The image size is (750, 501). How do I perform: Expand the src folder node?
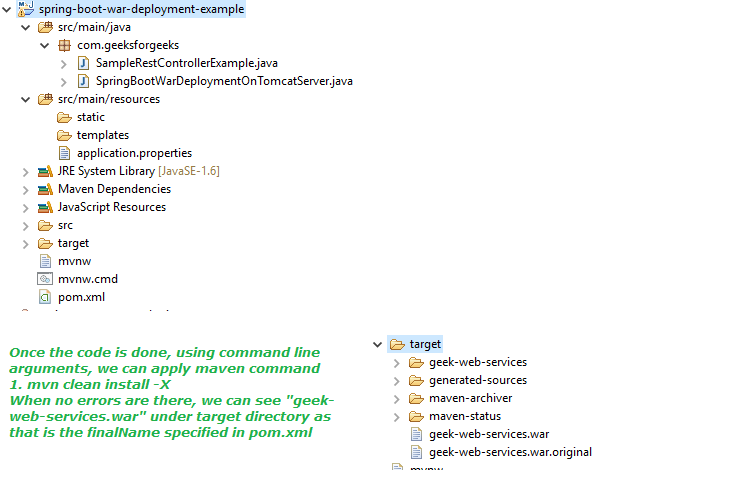click(26, 226)
